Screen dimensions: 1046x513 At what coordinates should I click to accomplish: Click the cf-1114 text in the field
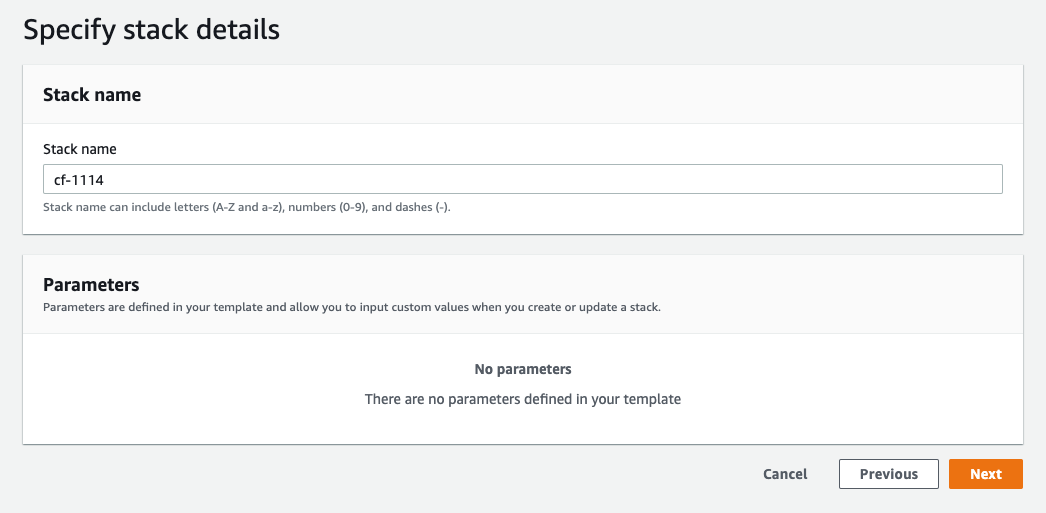pos(79,179)
